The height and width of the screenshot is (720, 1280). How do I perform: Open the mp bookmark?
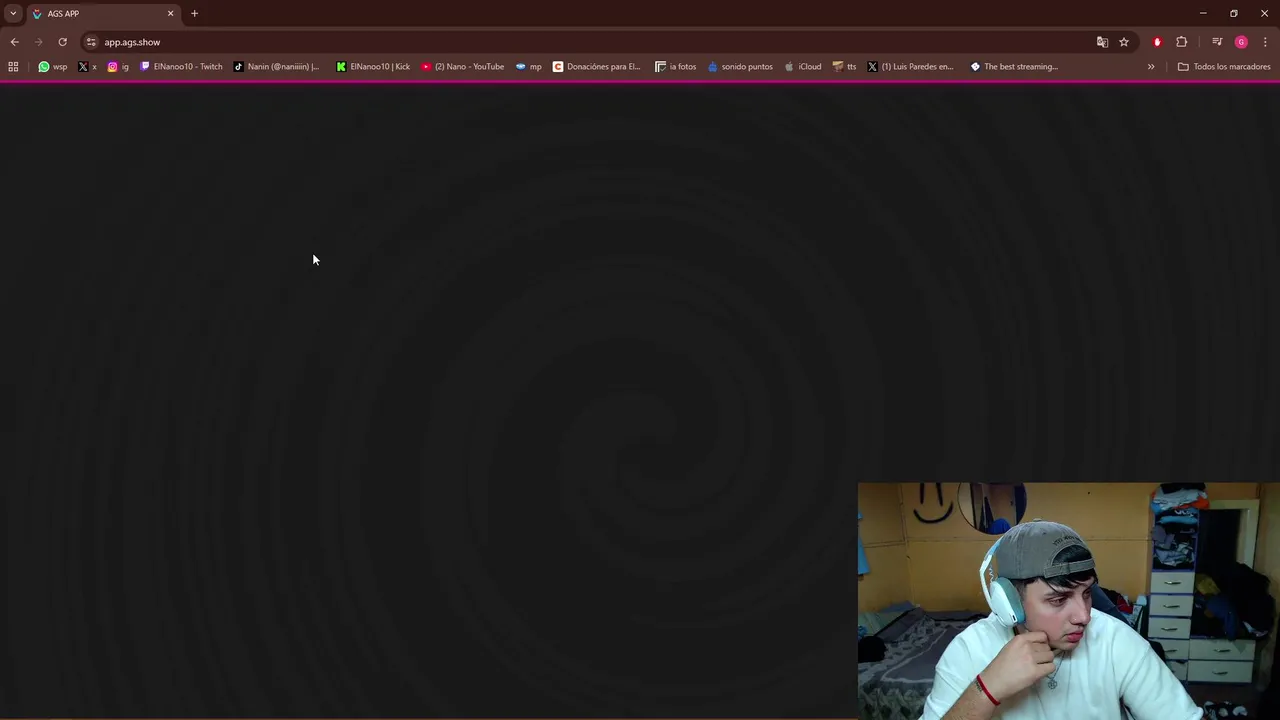coord(528,67)
